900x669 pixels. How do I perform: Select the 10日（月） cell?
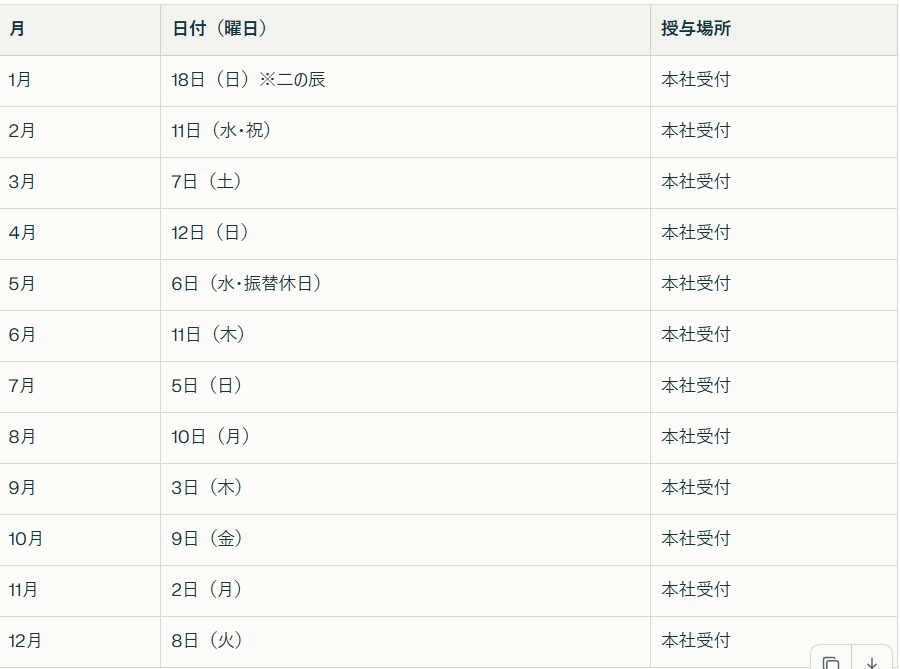click(x=210, y=437)
